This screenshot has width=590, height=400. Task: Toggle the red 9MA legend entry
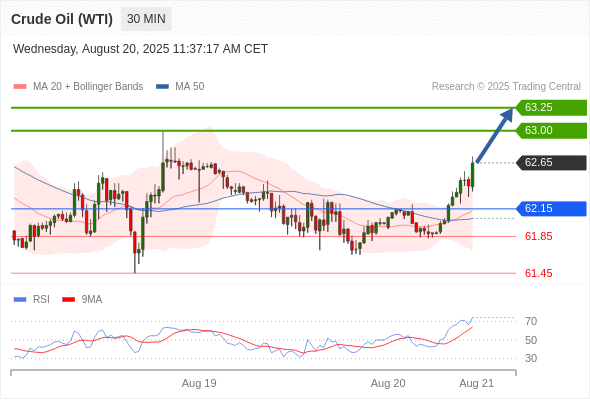point(82,300)
